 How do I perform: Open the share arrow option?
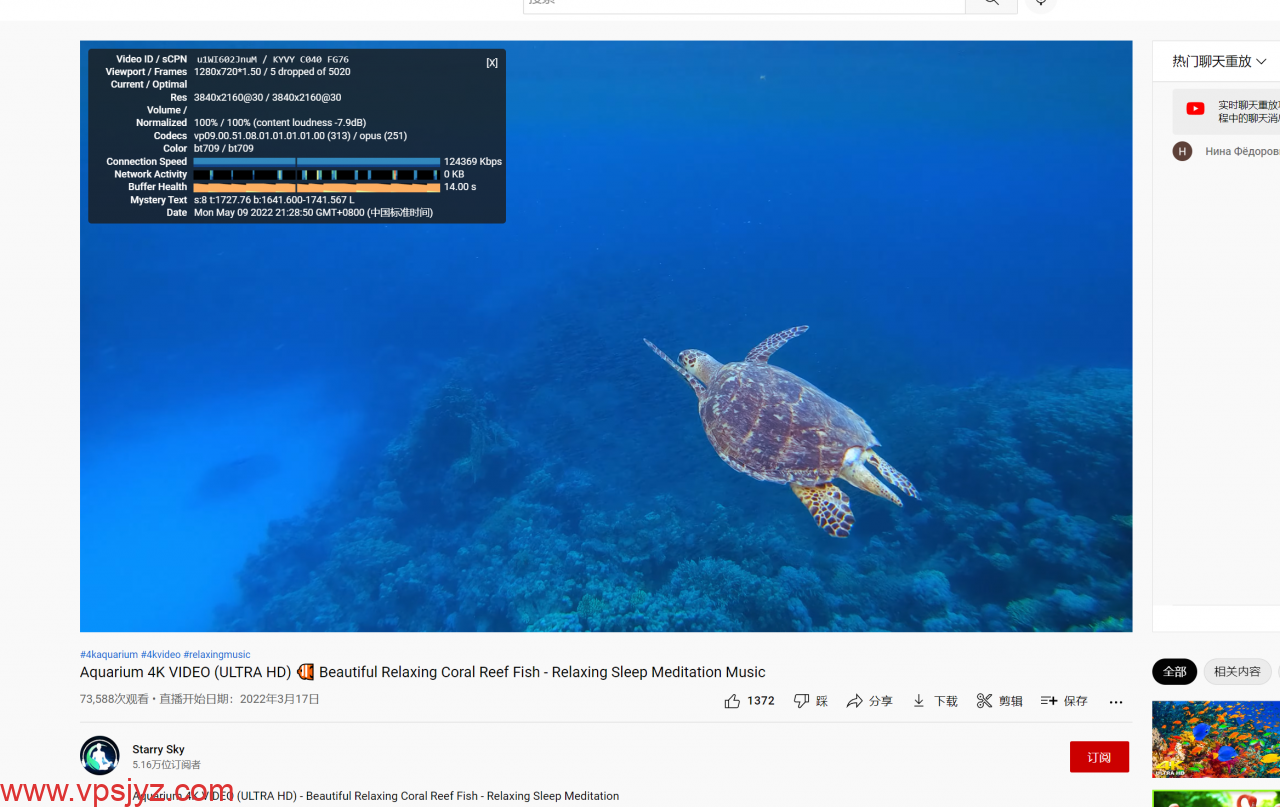(x=854, y=701)
